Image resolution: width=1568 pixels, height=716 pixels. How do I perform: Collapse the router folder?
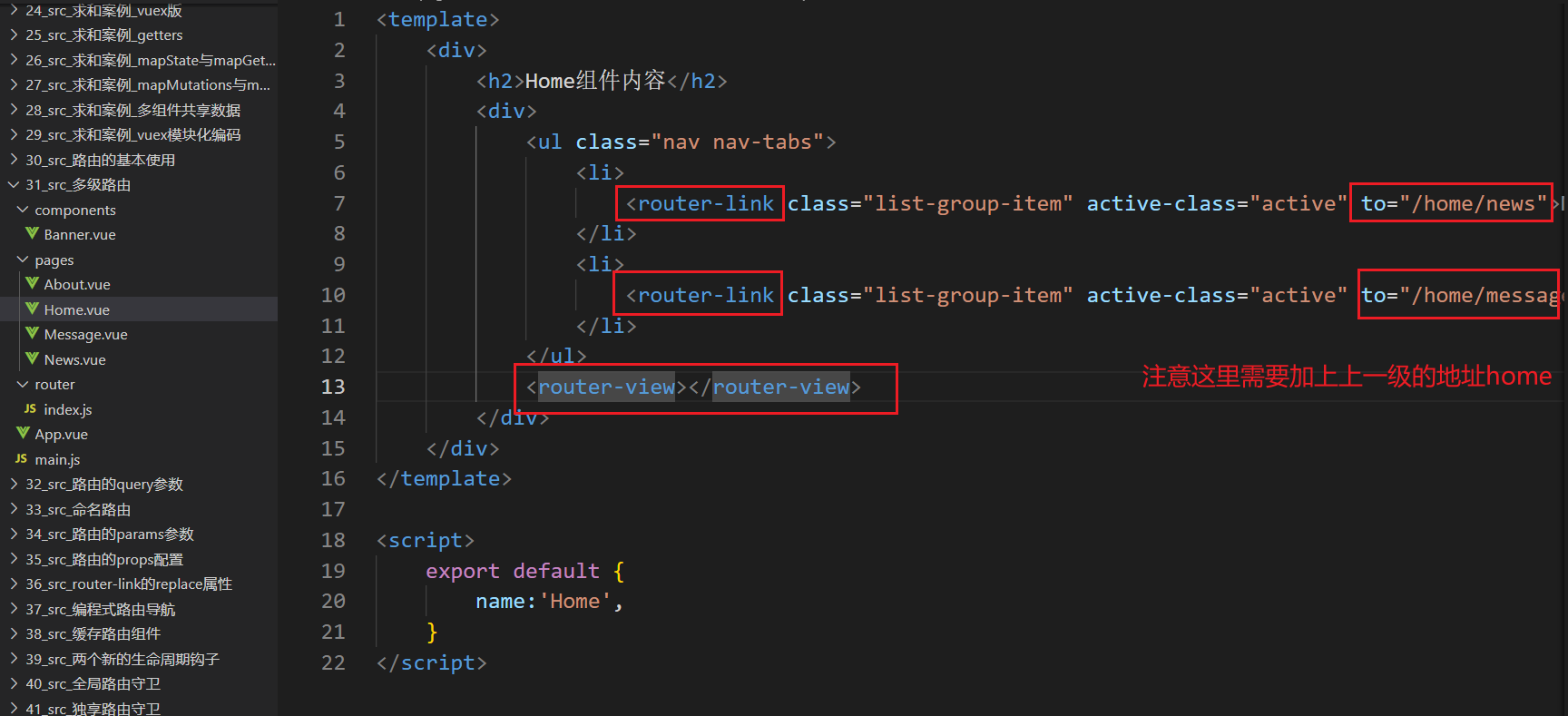[x=23, y=385]
